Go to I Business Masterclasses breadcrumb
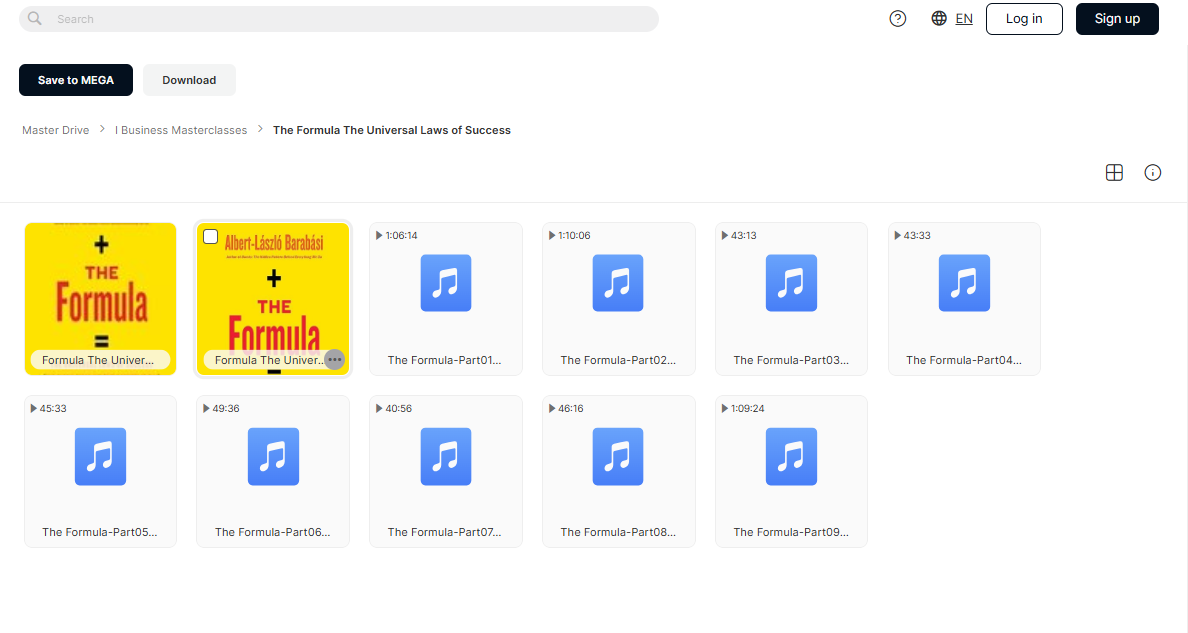 tap(181, 130)
